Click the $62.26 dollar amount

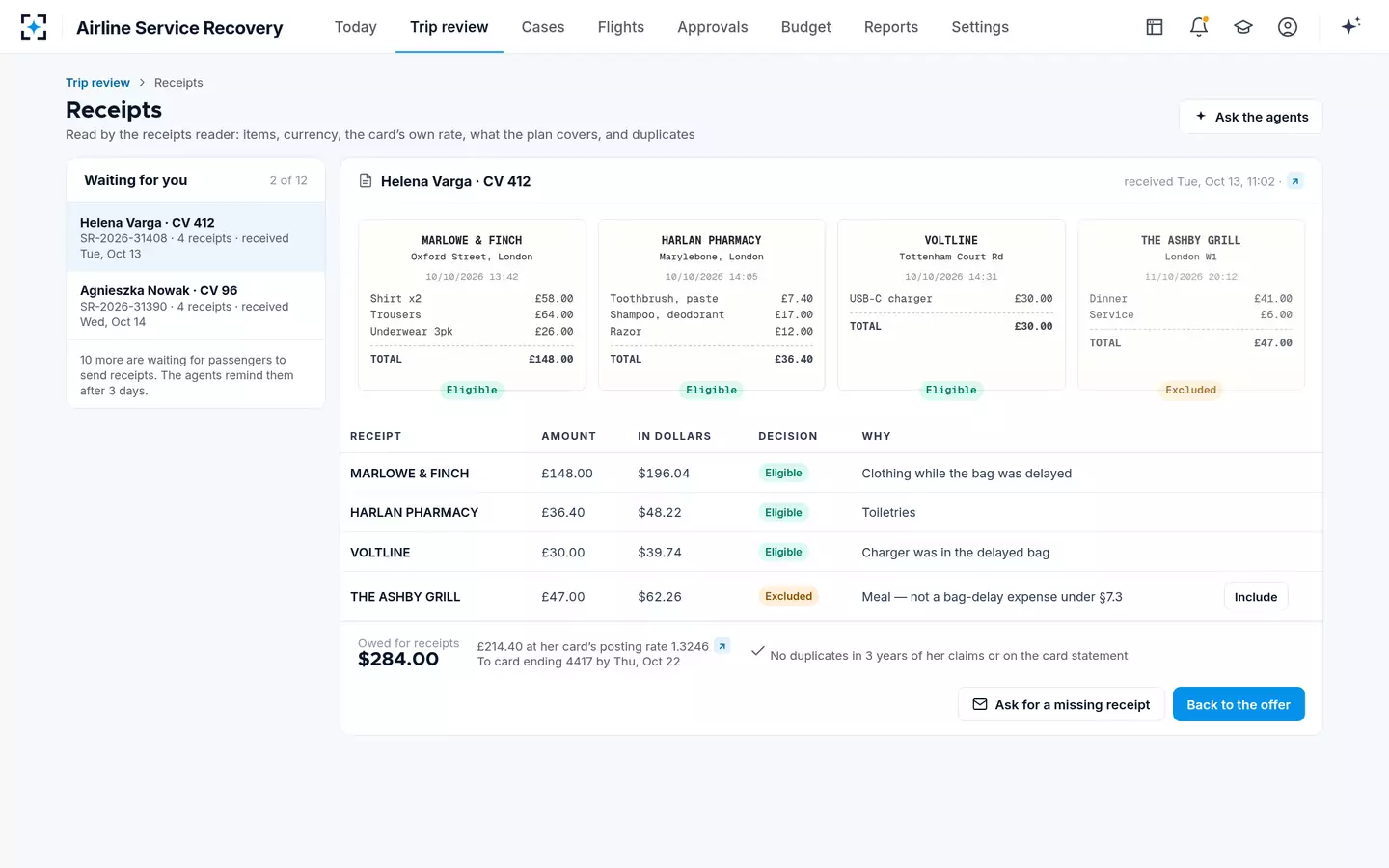[660, 597]
